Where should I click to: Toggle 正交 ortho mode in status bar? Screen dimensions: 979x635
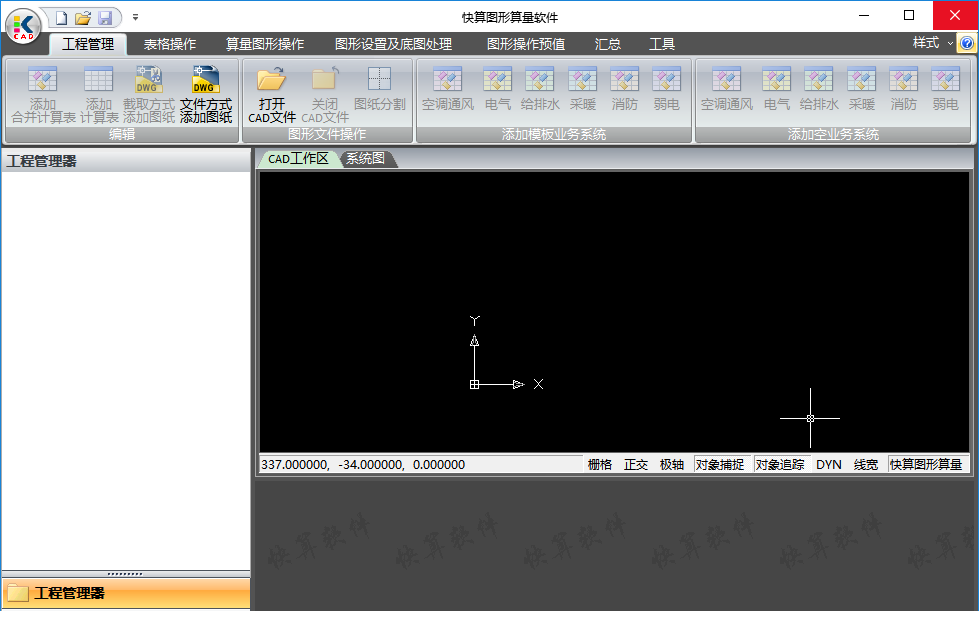[636, 464]
